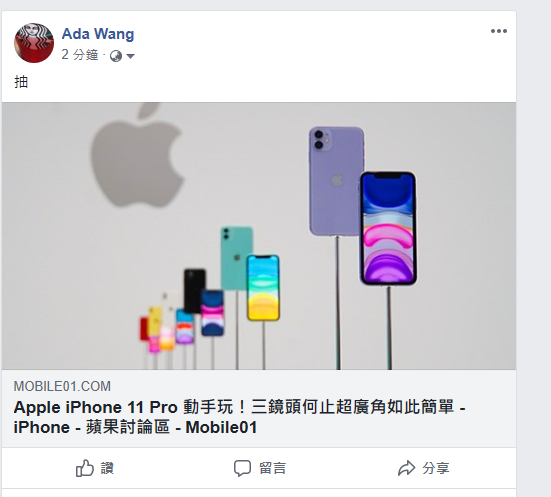Click the comment speech bubble icon
The height and width of the screenshot is (497, 551).
point(242,468)
